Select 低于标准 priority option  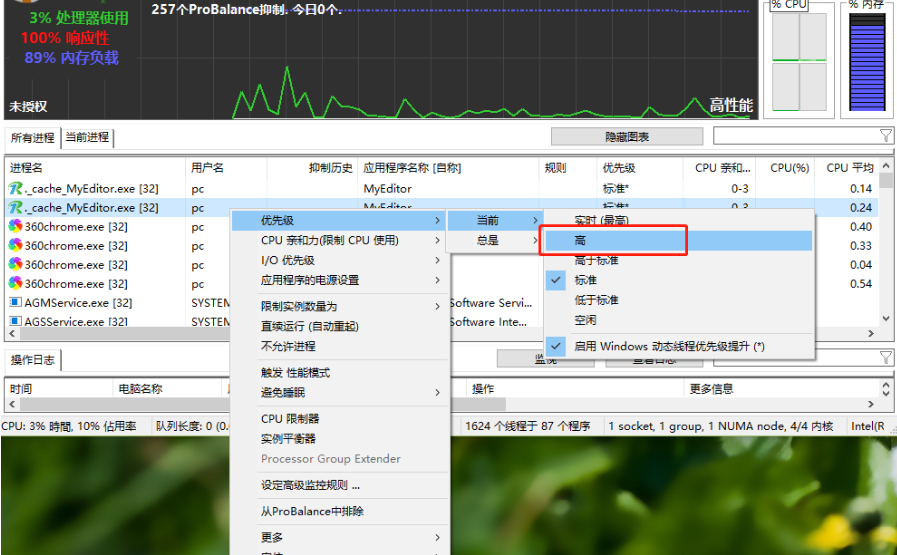[677, 300]
